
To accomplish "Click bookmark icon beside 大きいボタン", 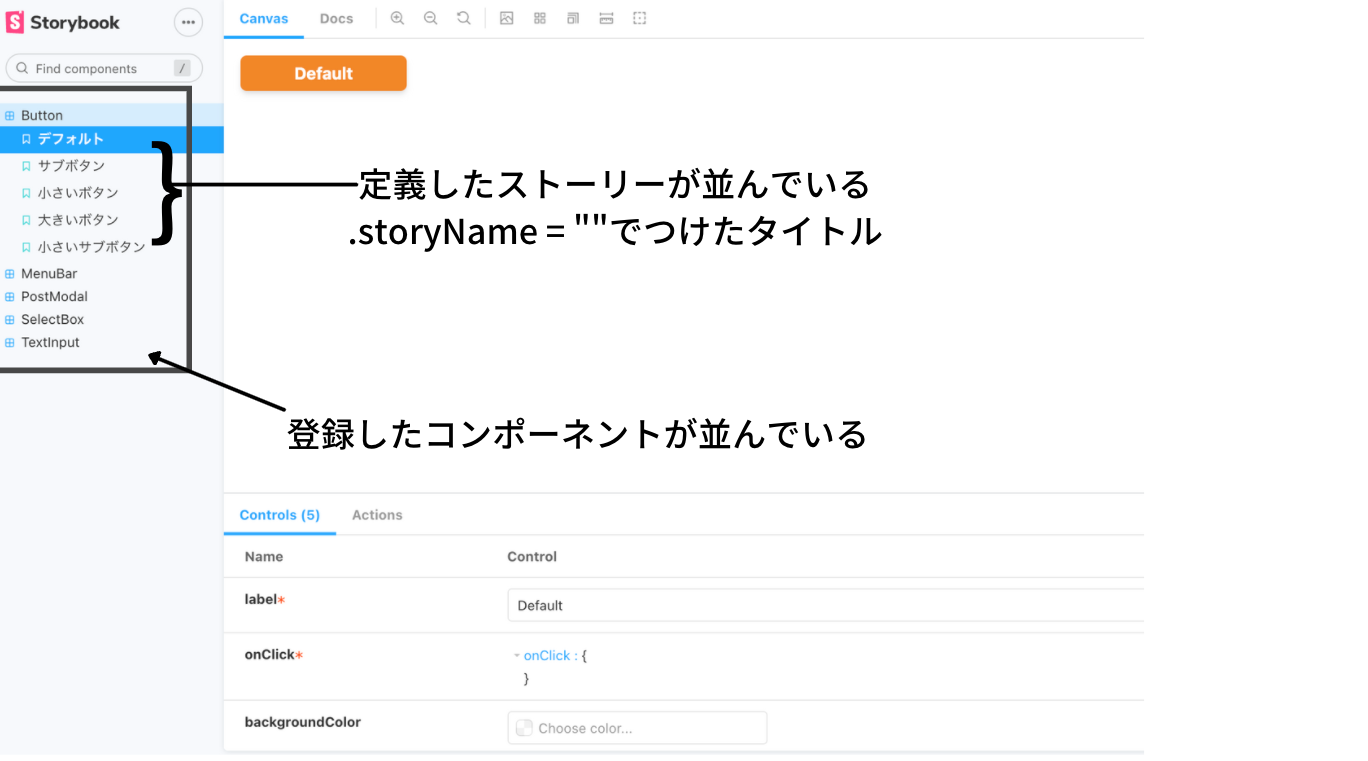I will [x=27, y=220].
